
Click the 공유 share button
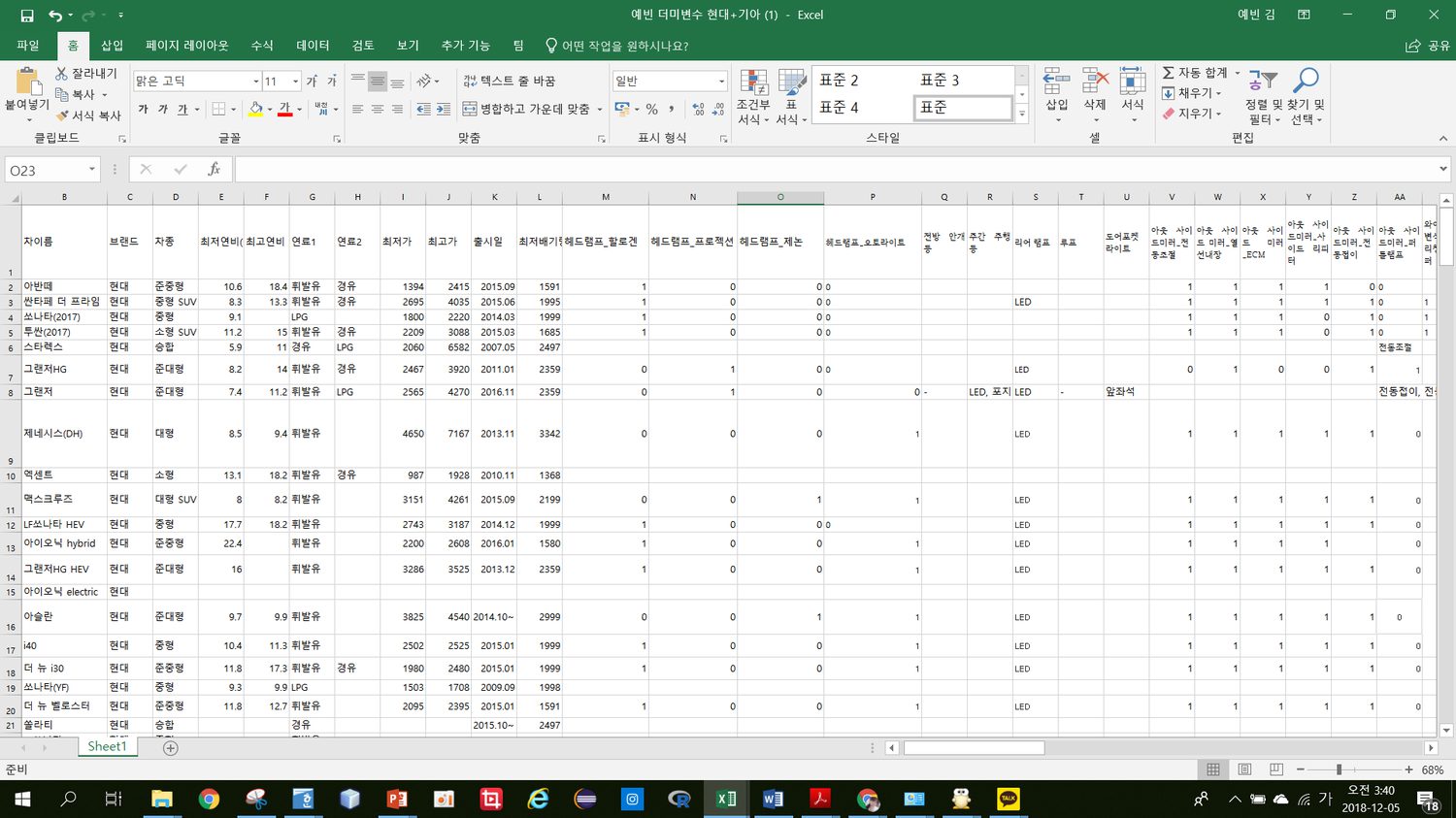click(1429, 46)
